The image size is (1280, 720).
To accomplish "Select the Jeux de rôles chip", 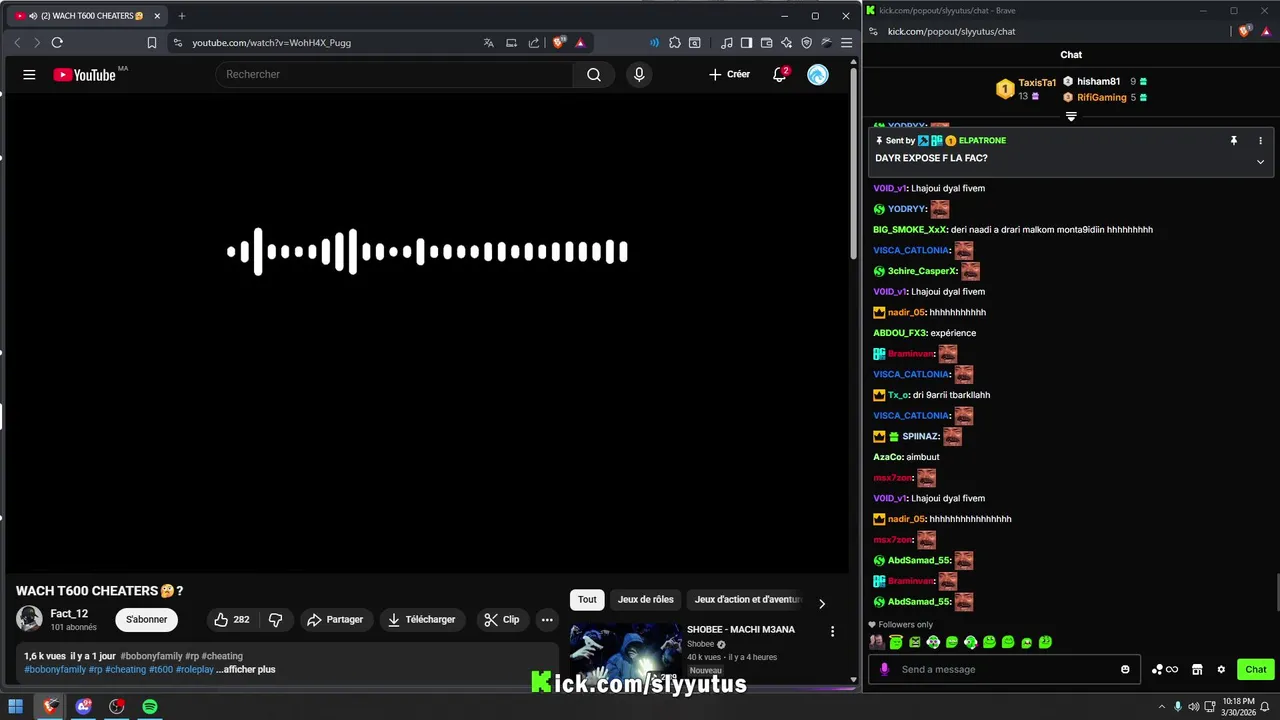I will (646, 600).
